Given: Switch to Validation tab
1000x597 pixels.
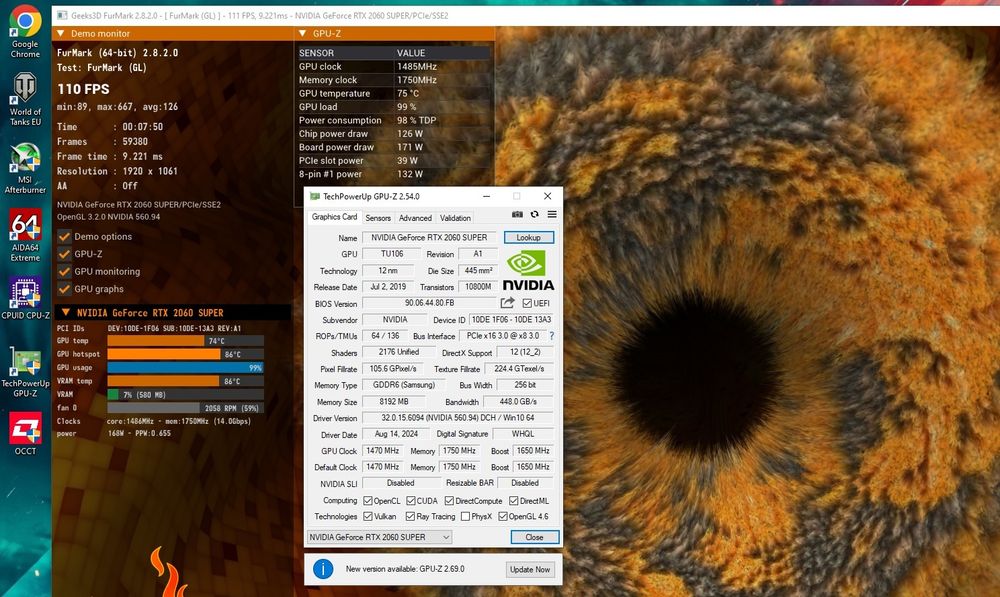Looking at the screenshot, I should tap(455, 218).
